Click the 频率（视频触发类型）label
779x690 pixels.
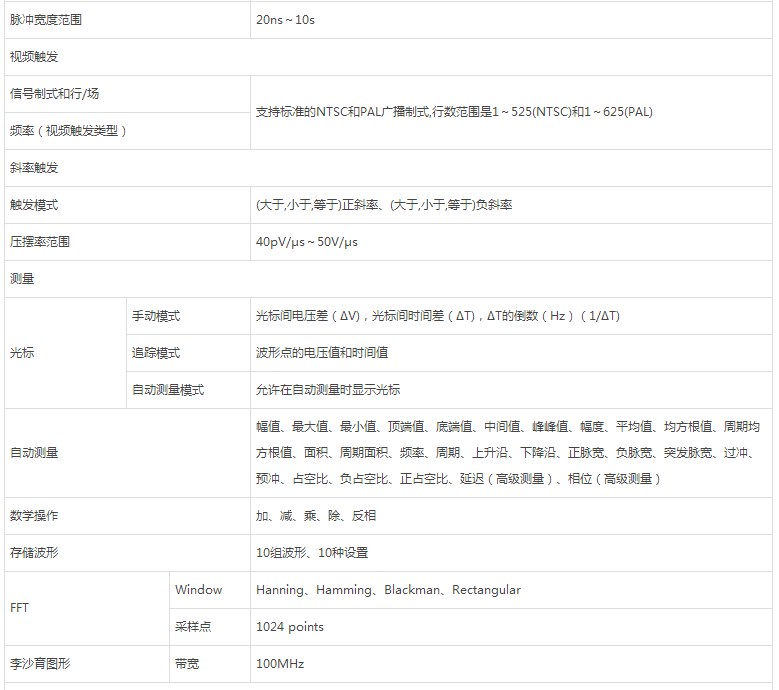[x=68, y=131]
